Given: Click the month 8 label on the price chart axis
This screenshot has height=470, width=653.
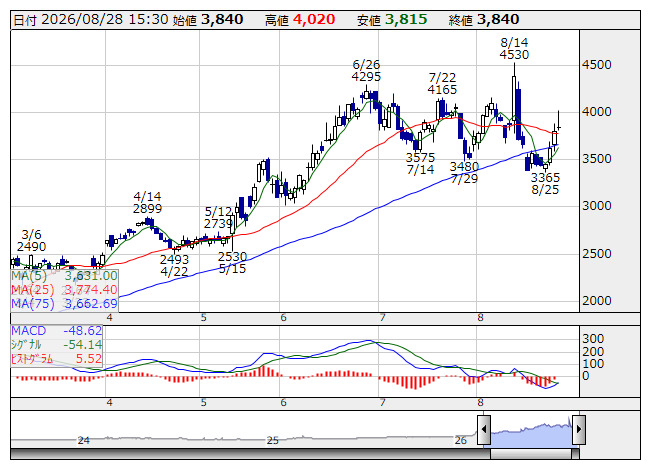Looking at the screenshot, I should pyautogui.click(x=480, y=318).
